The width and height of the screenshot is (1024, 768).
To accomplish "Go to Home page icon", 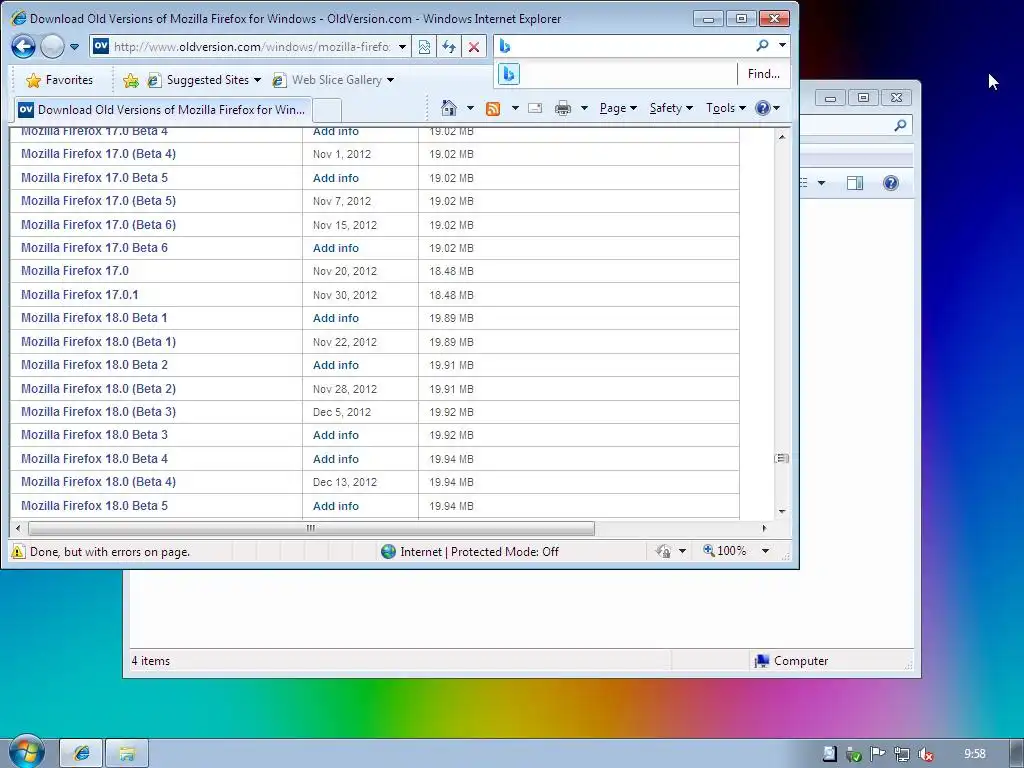I will point(449,108).
